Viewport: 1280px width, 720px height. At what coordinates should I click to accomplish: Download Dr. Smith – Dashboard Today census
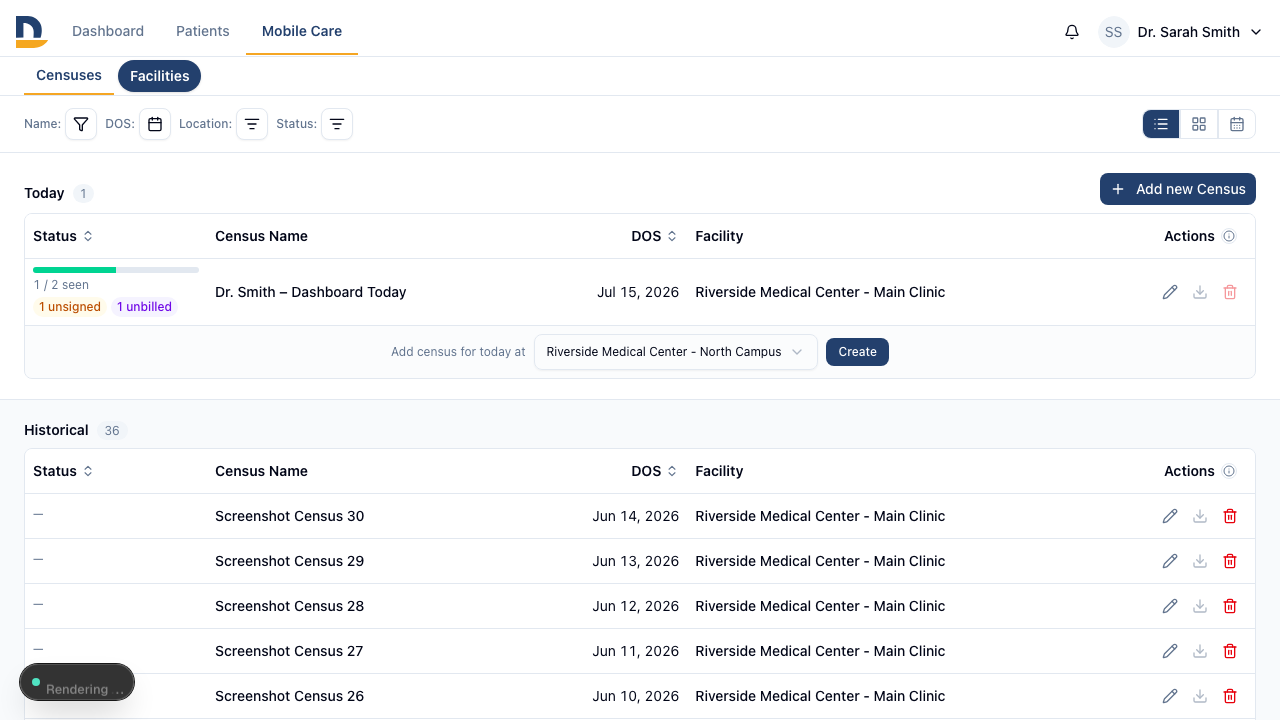pos(1200,292)
